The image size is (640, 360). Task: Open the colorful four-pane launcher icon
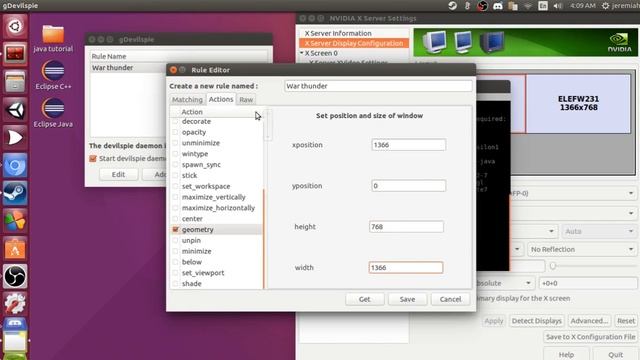pyautogui.click(x=15, y=221)
